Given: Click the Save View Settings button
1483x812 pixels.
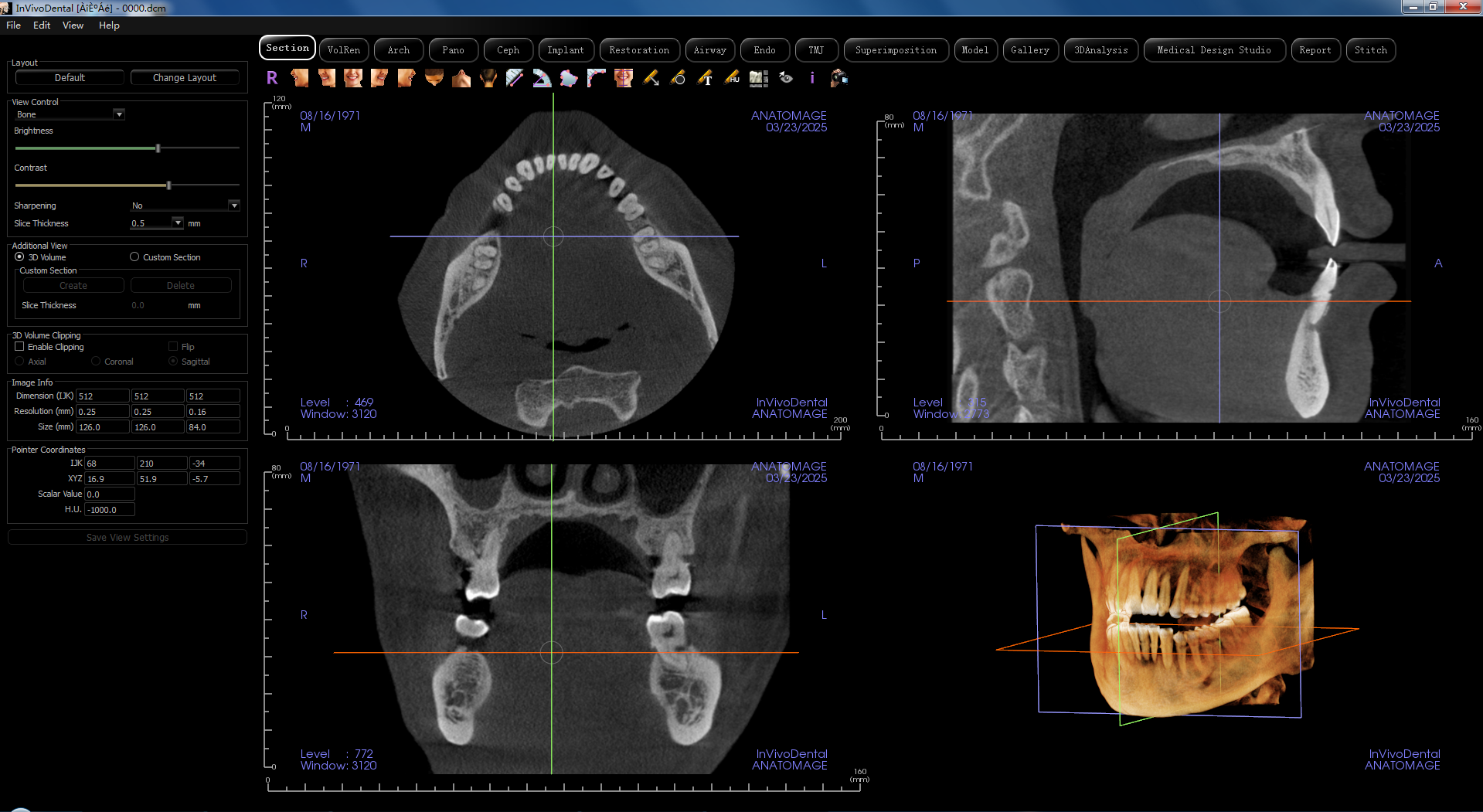Looking at the screenshot, I should pyautogui.click(x=127, y=537).
